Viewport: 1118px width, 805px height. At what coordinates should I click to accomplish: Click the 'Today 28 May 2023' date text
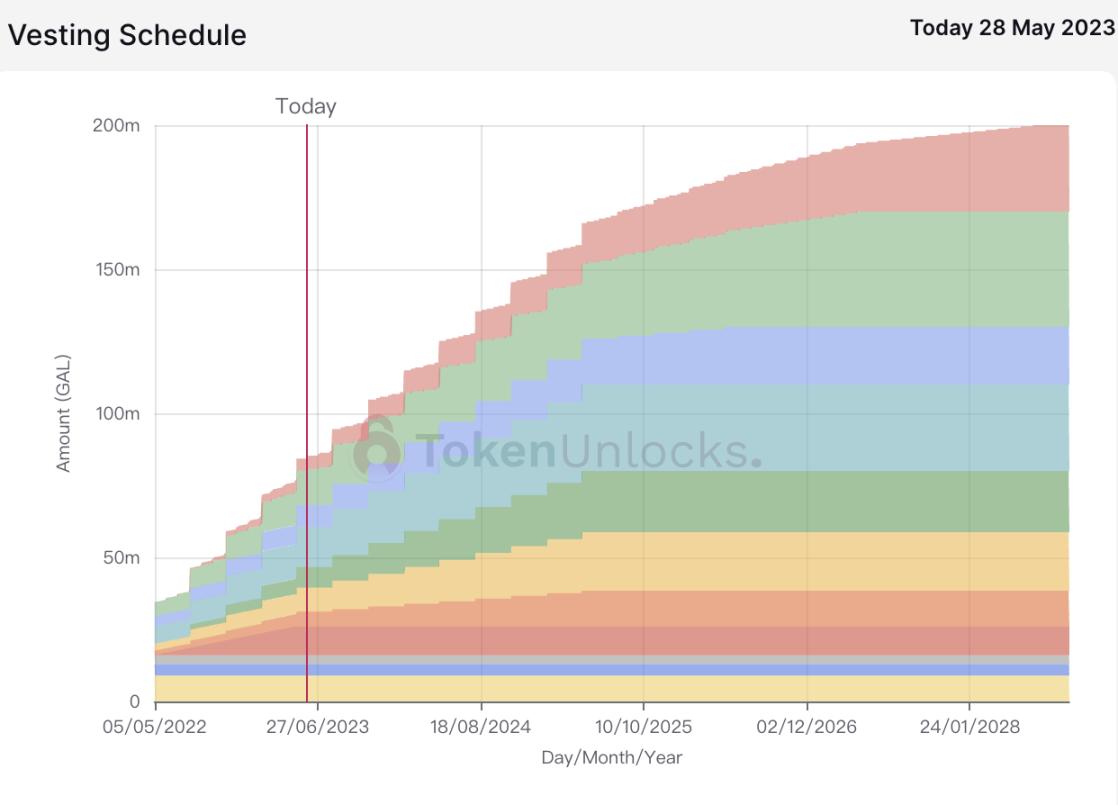pyautogui.click(x=1012, y=29)
